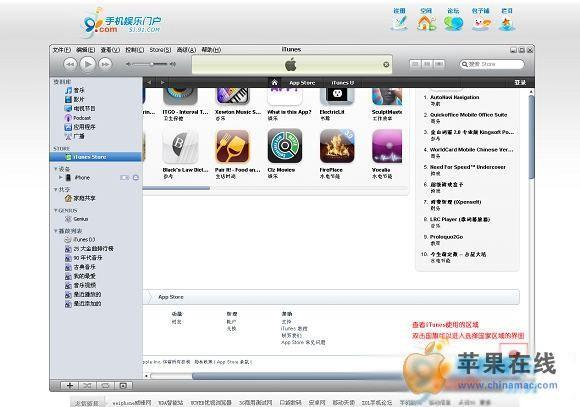Screen dimensions: 580x407
Task: Open the 帮助(H) menu
Action: coord(211,50)
